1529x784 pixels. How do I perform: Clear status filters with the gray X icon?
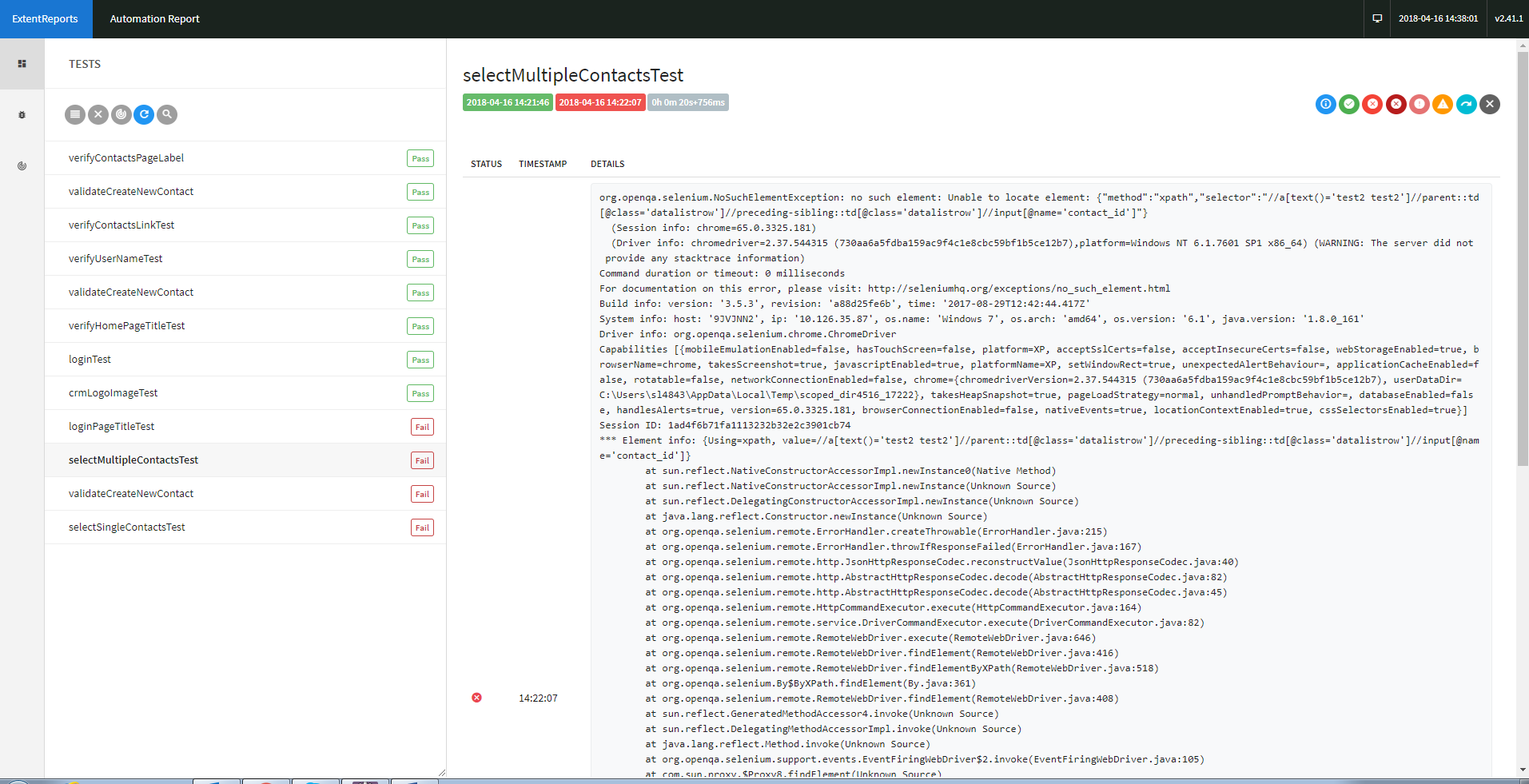1488,104
